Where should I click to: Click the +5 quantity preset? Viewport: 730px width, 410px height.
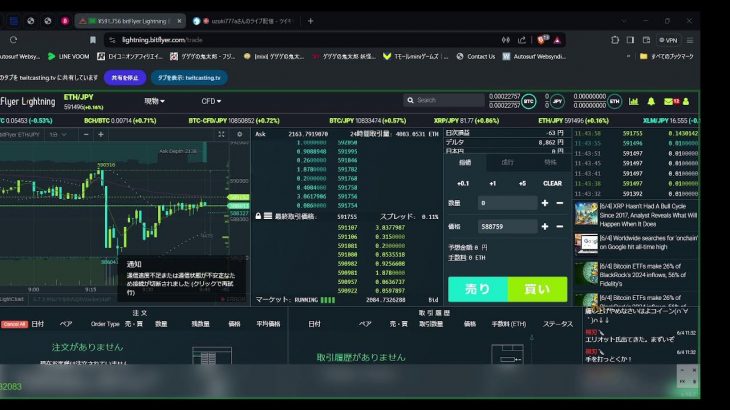(522, 183)
